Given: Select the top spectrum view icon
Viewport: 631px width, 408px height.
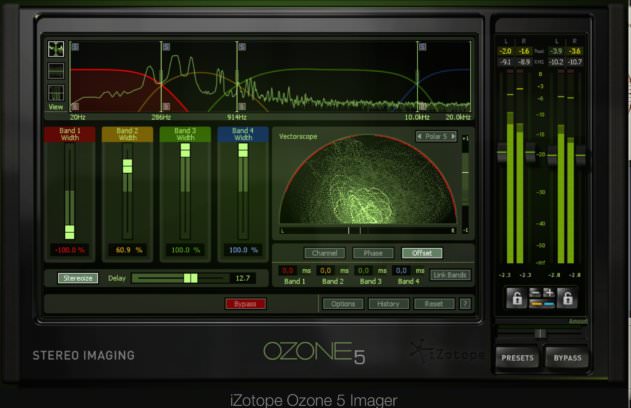Looking at the screenshot, I should point(56,49).
